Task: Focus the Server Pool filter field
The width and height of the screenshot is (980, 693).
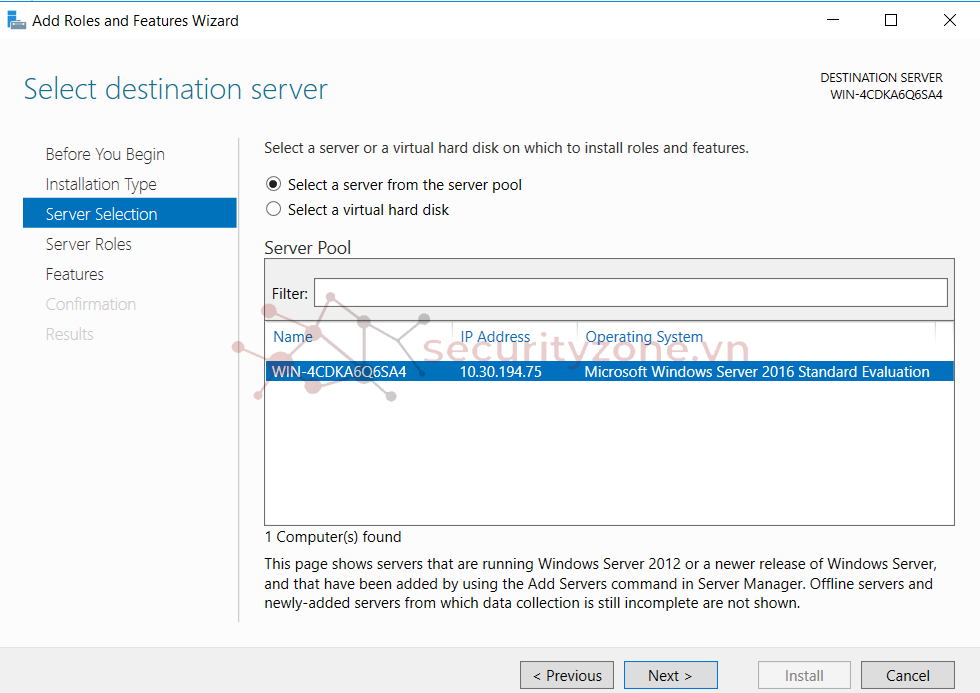Action: [631, 292]
